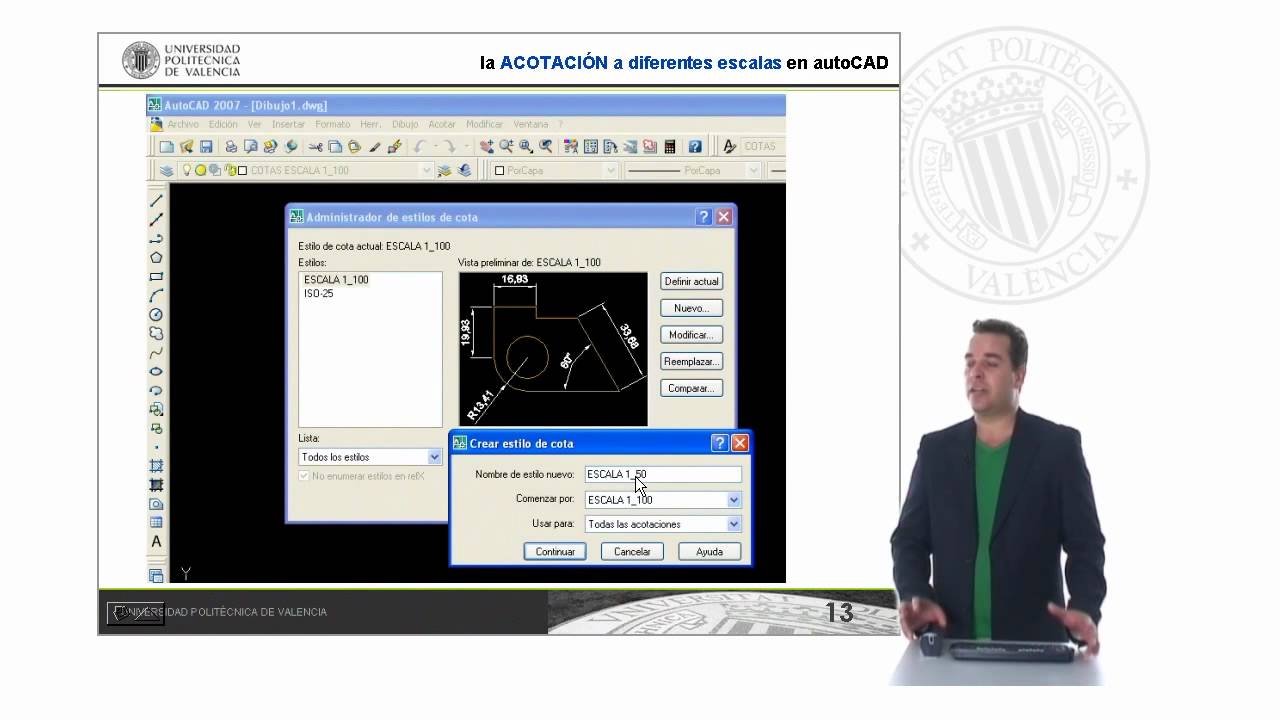Open the Edición menu

(x=223, y=124)
